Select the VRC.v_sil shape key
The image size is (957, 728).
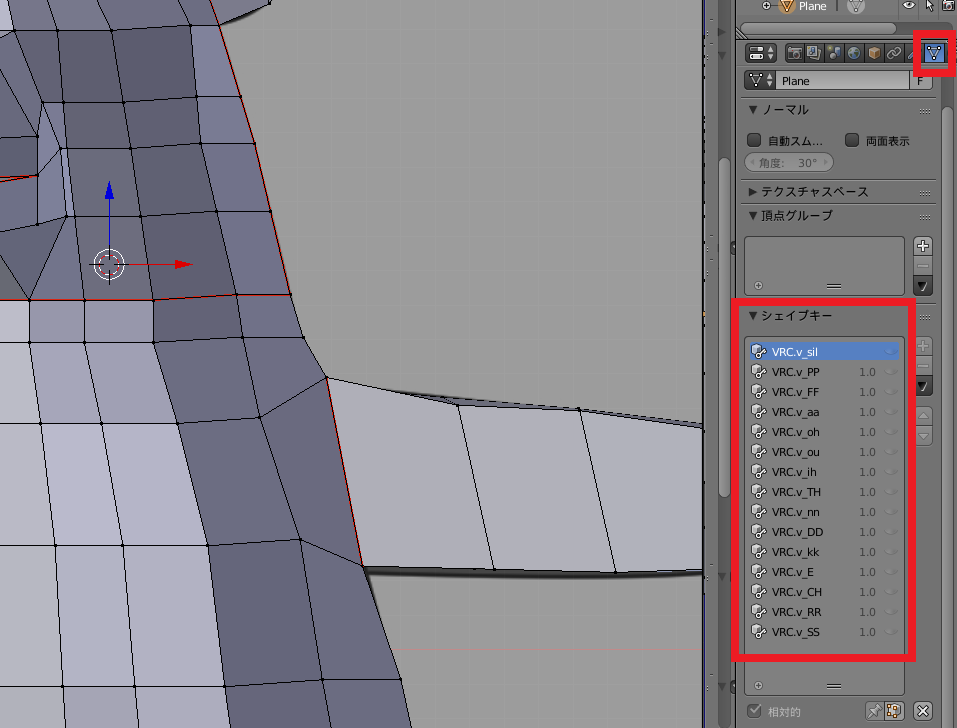pyautogui.click(x=824, y=351)
